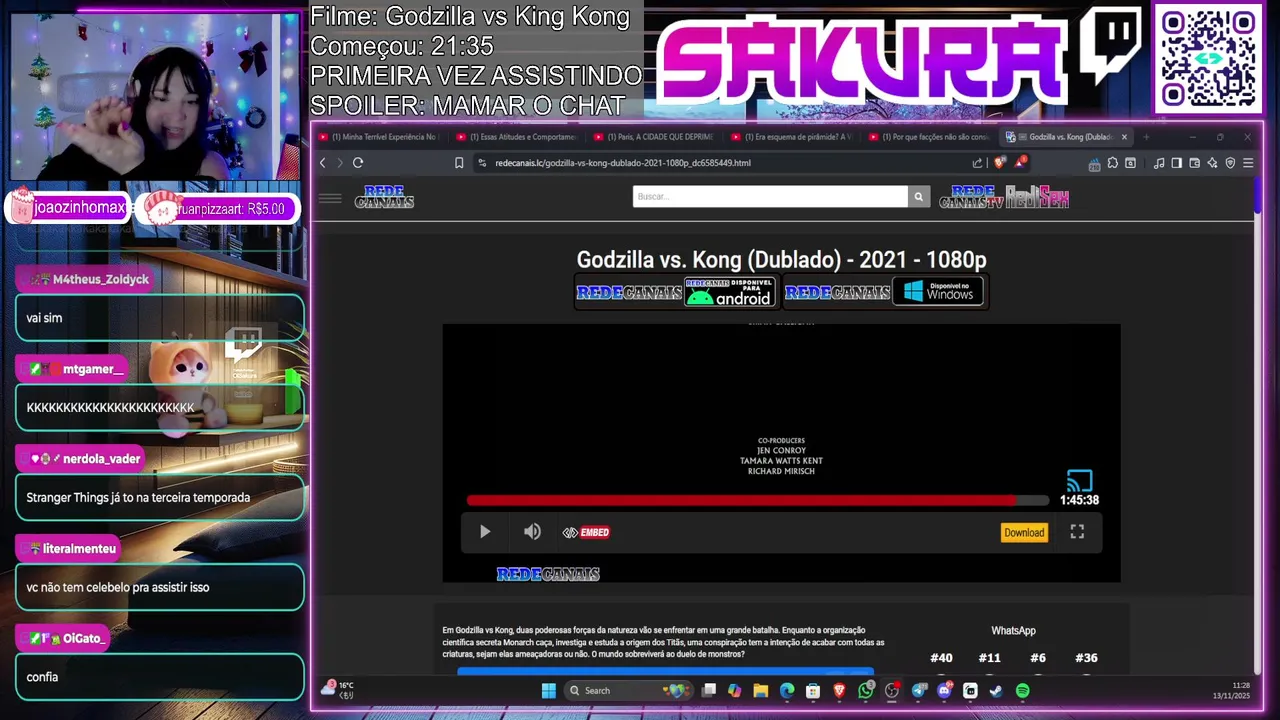Open File Explorer from the taskbar
The width and height of the screenshot is (1280, 720).
(x=761, y=690)
